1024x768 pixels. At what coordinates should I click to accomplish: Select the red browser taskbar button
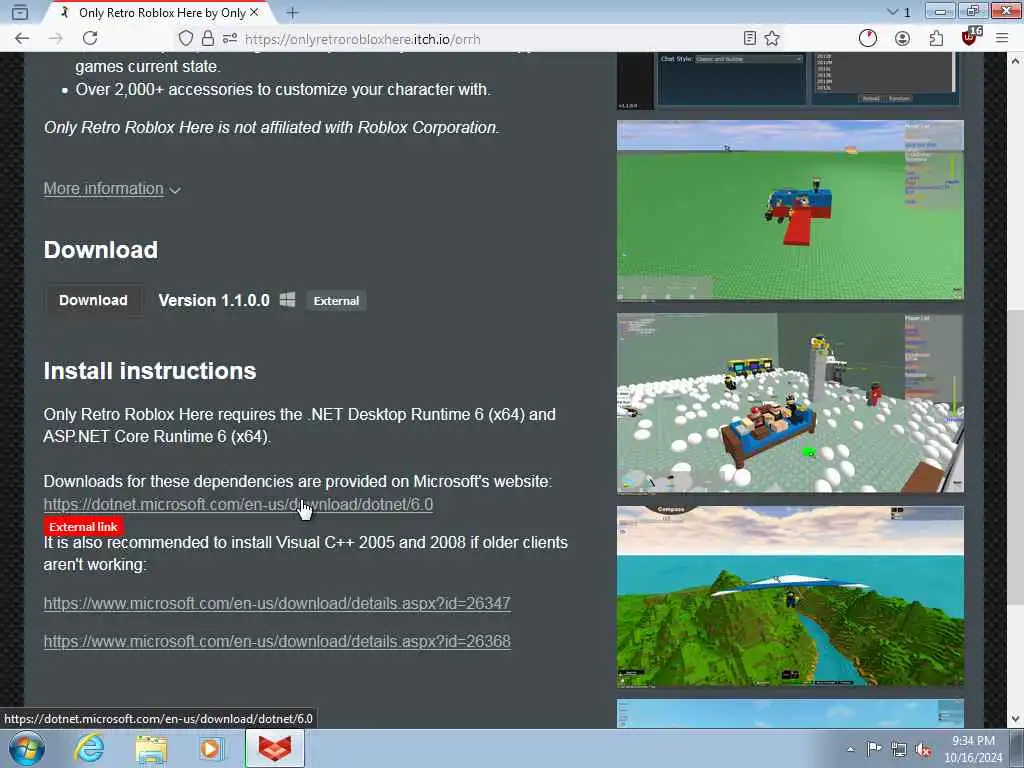pyautogui.click(x=275, y=748)
